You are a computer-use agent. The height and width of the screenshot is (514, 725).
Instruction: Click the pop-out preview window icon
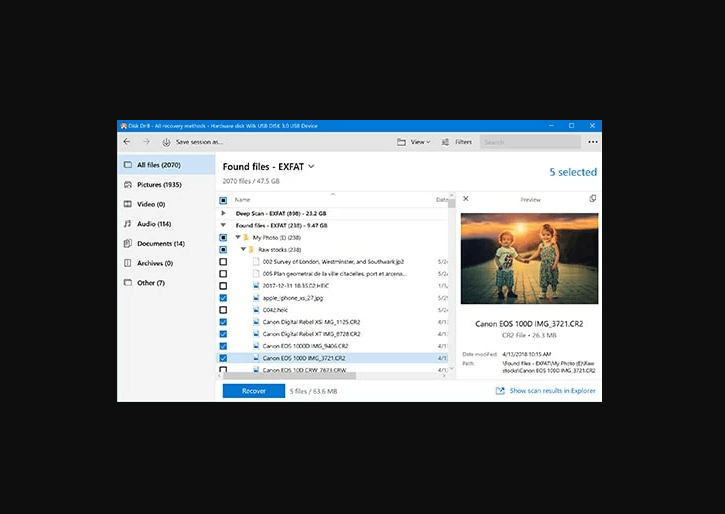(593, 199)
